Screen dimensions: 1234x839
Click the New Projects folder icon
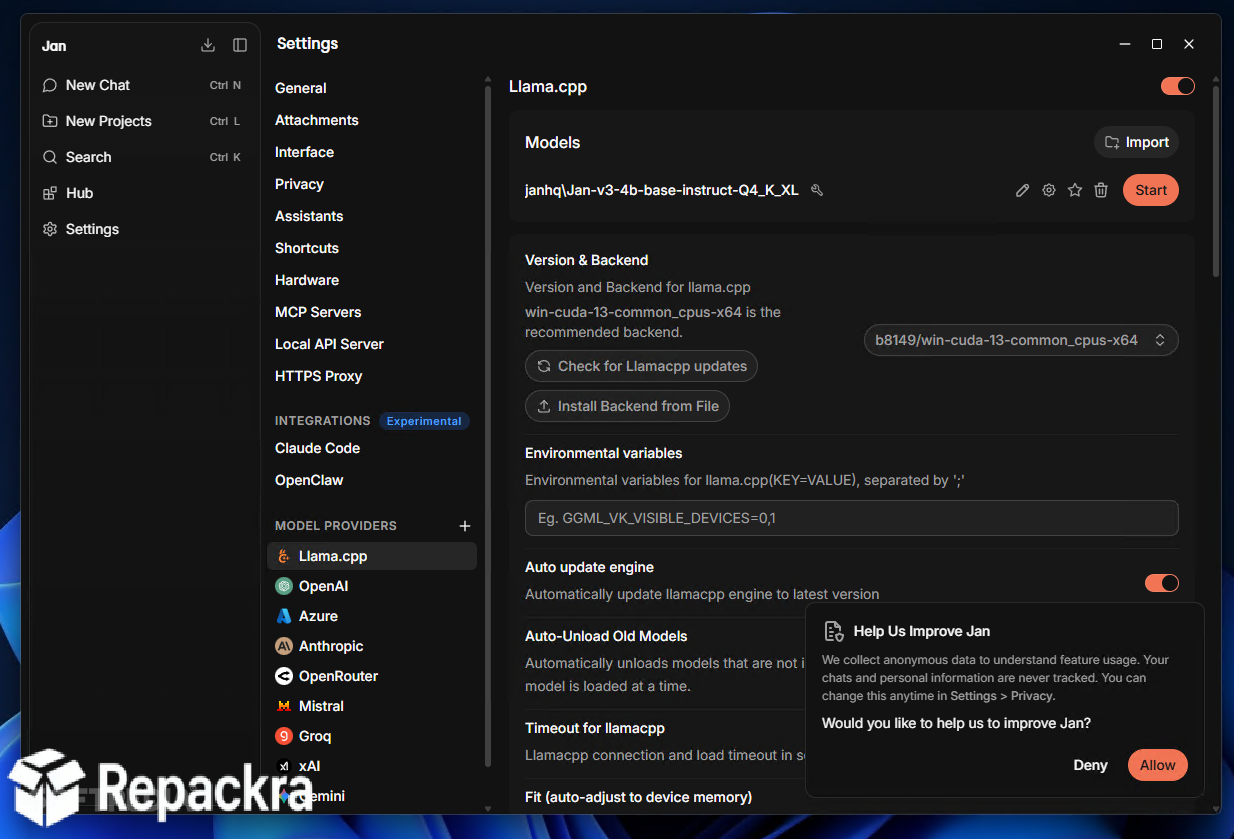50,121
